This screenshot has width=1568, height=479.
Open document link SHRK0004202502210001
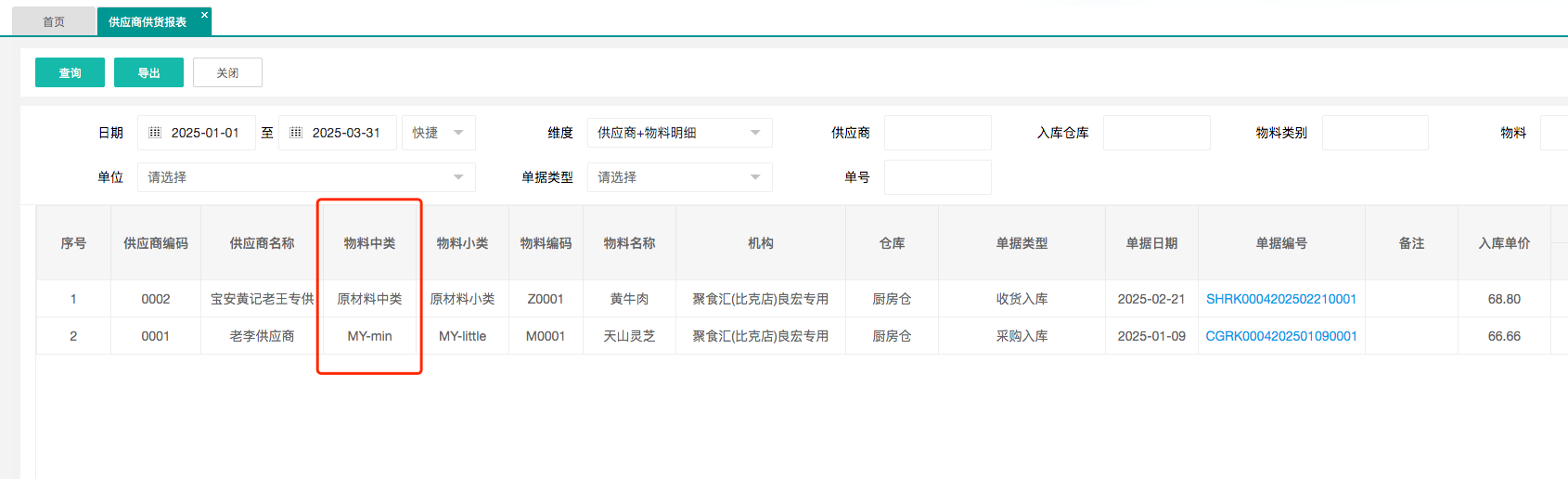(1280, 299)
